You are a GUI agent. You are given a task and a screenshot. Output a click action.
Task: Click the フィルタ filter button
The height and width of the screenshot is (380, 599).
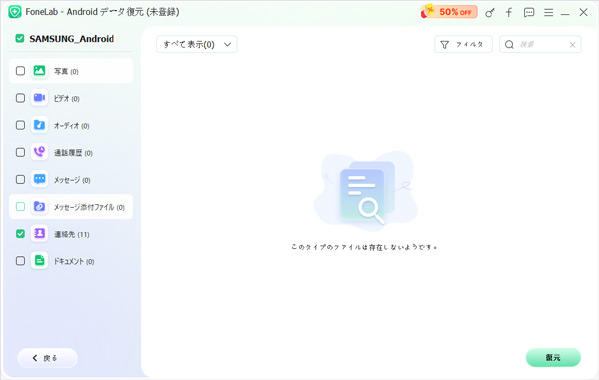pyautogui.click(x=463, y=44)
